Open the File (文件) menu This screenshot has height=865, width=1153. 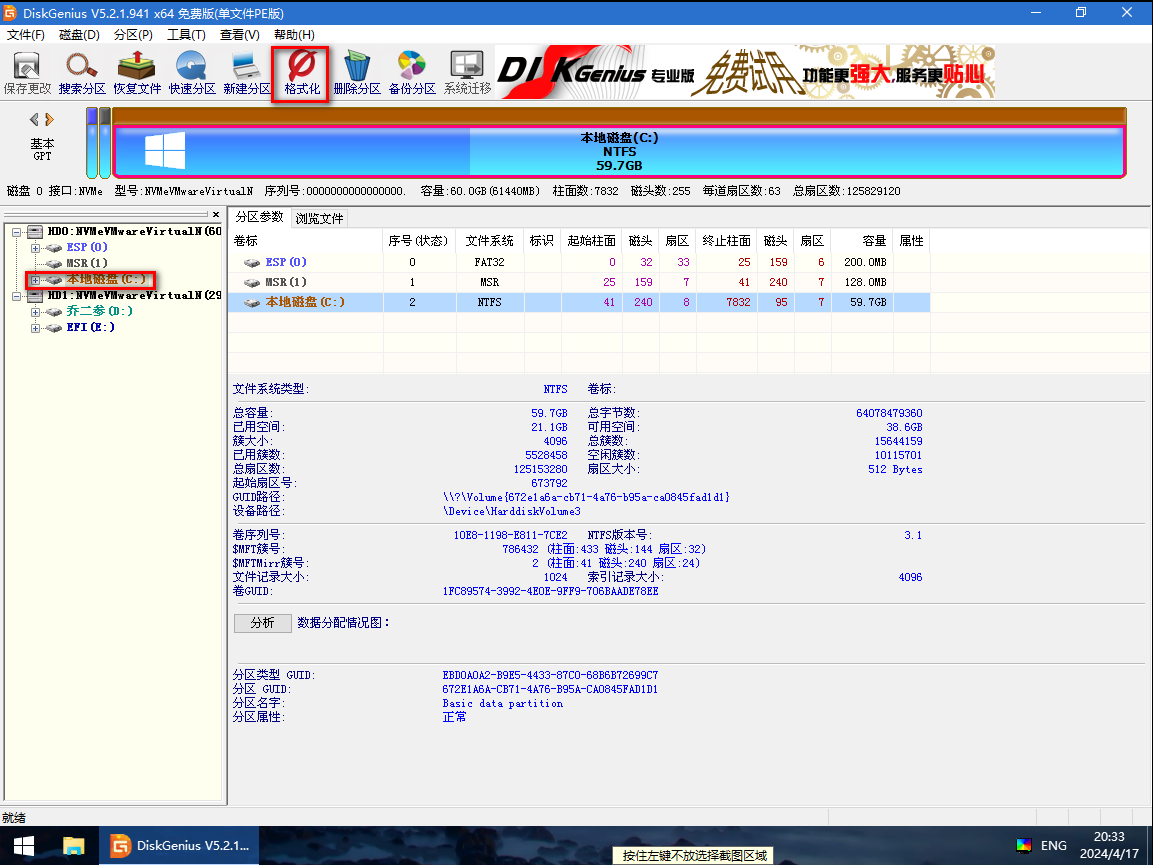[26, 35]
